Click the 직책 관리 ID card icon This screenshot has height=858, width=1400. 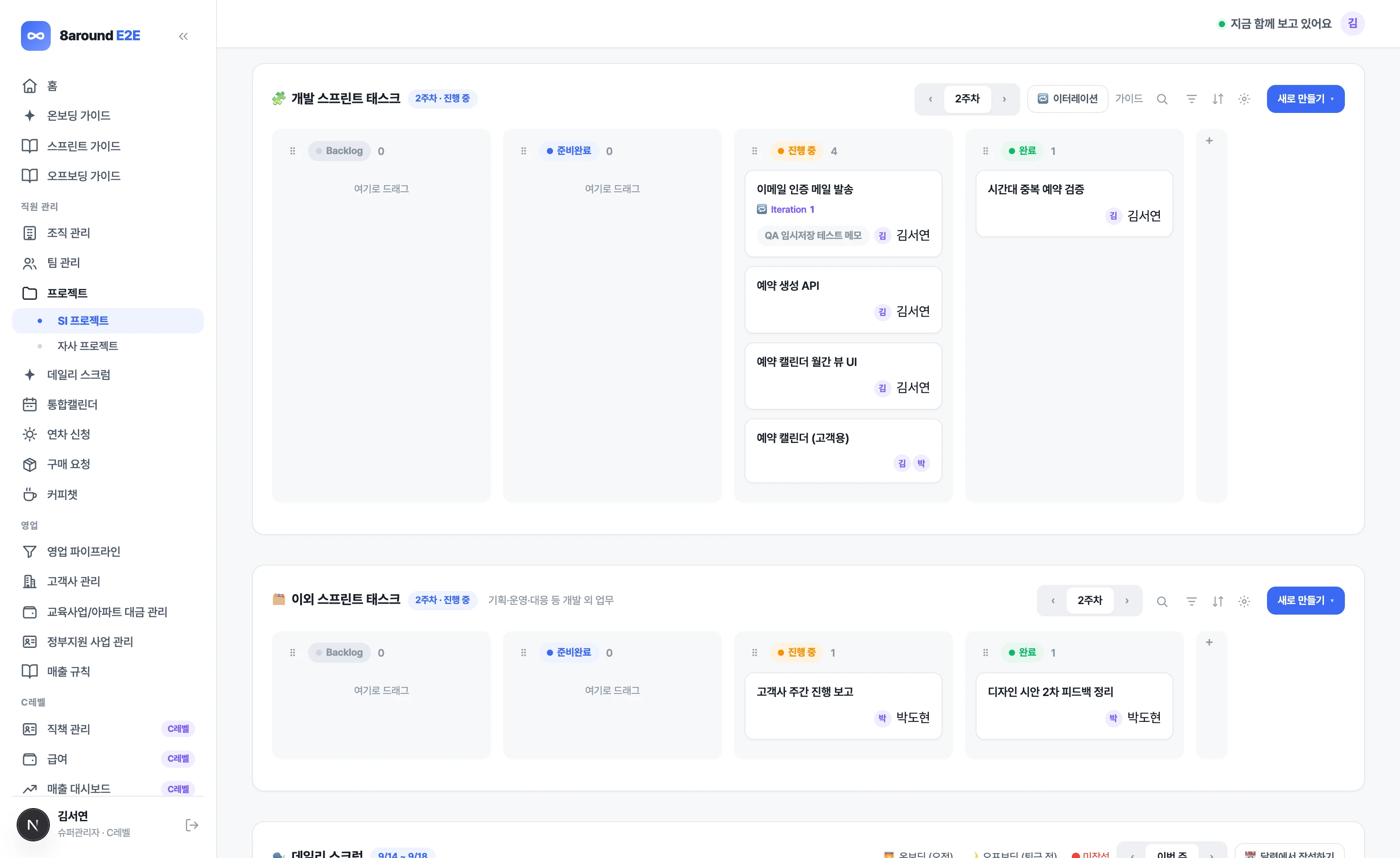click(x=30, y=729)
